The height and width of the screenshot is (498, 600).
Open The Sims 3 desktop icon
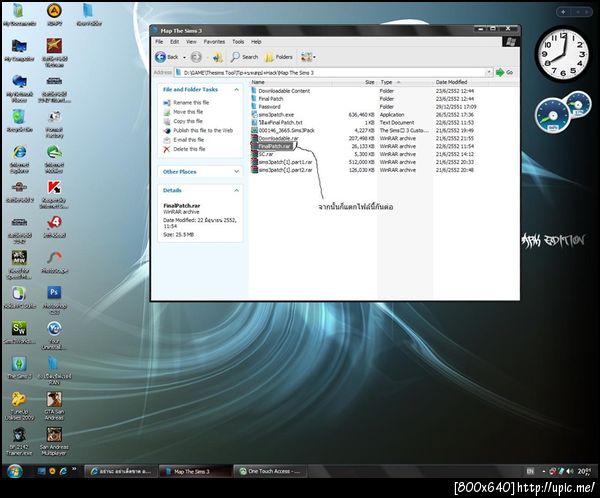(x=19, y=367)
